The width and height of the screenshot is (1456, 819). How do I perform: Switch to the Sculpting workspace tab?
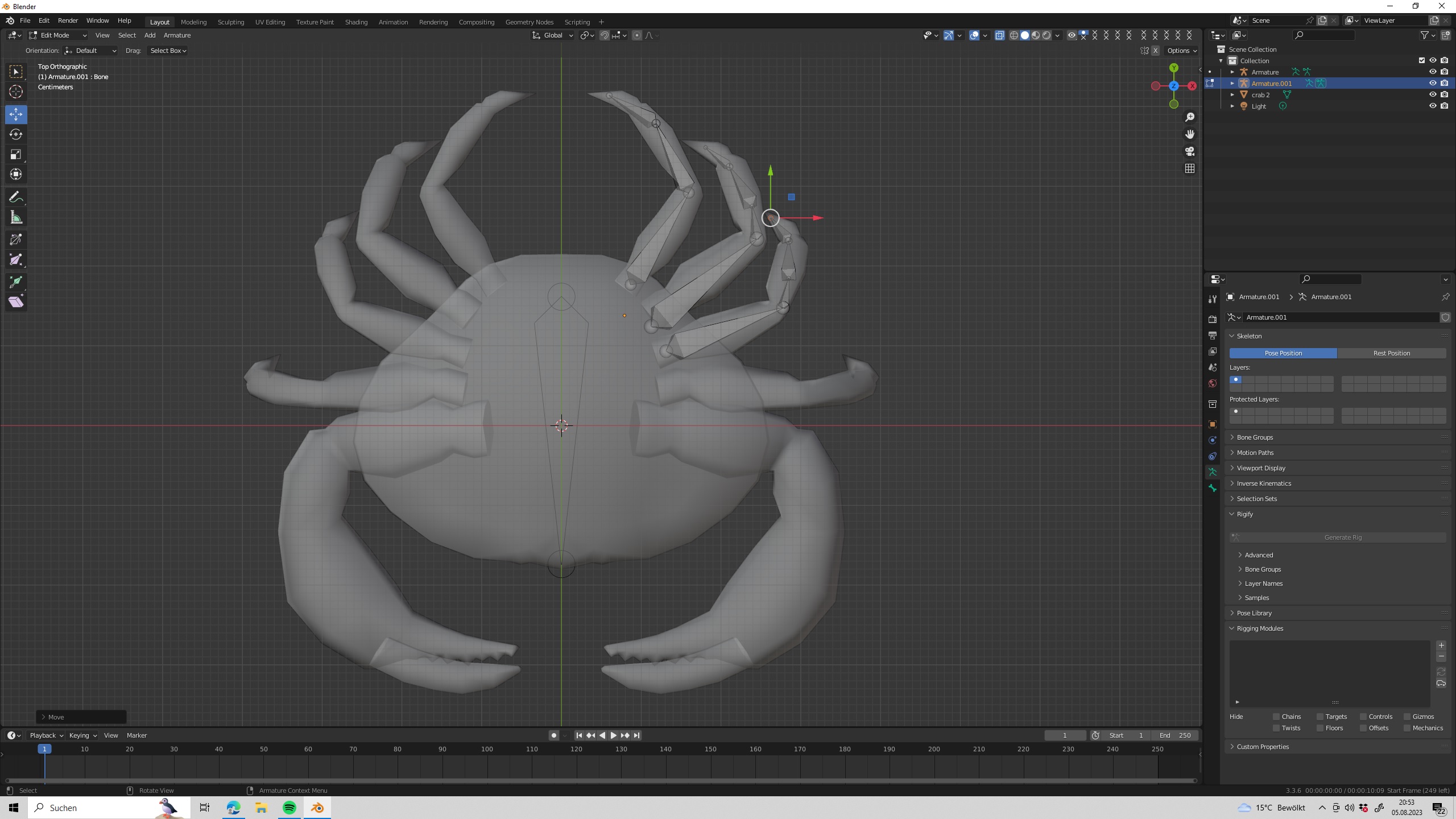click(x=230, y=22)
